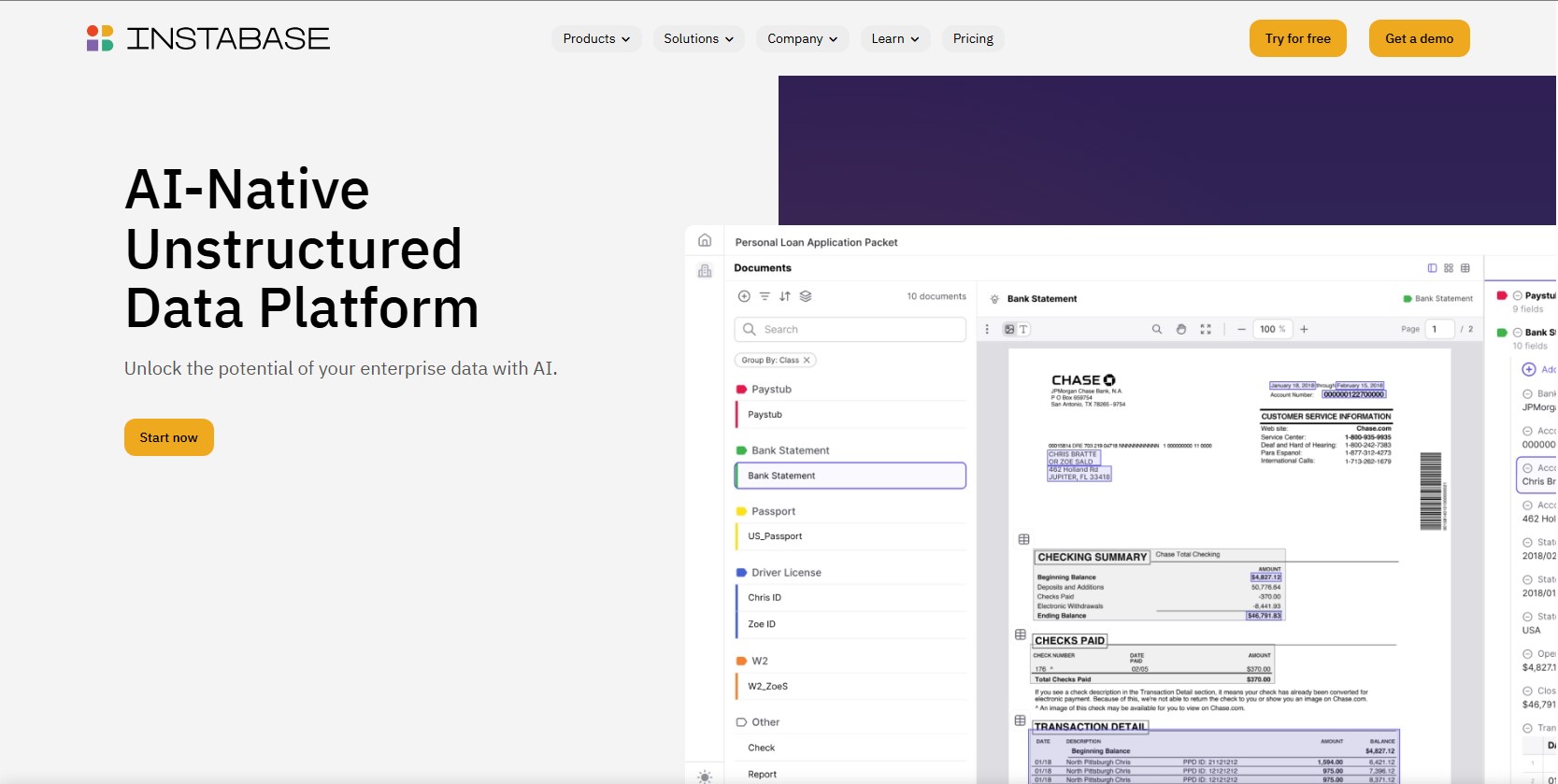Click the zoom in plus button
The height and width of the screenshot is (784, 1558).
[x=1304, y=329]
